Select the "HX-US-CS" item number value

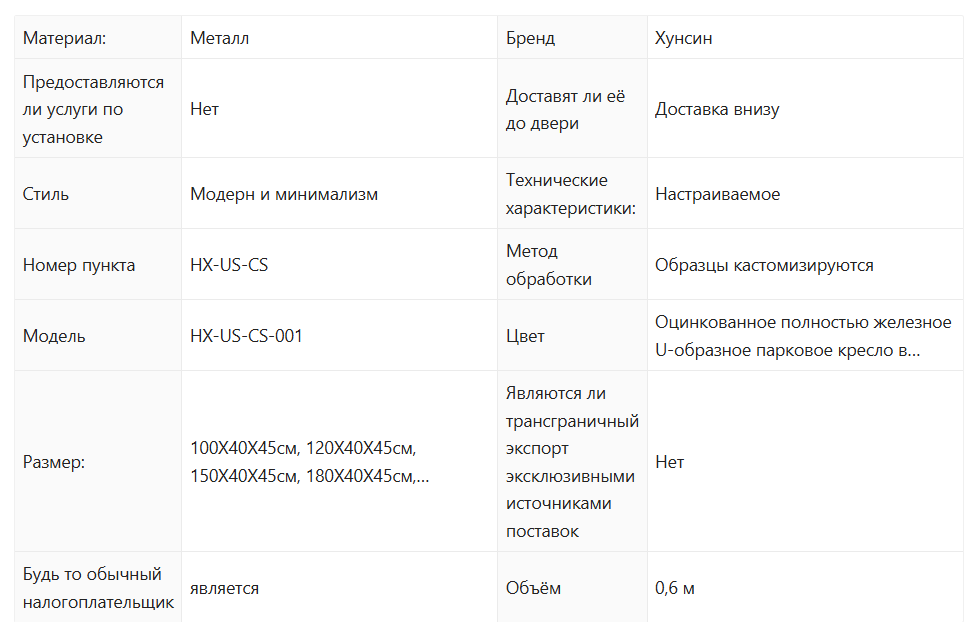coord(229,265)
